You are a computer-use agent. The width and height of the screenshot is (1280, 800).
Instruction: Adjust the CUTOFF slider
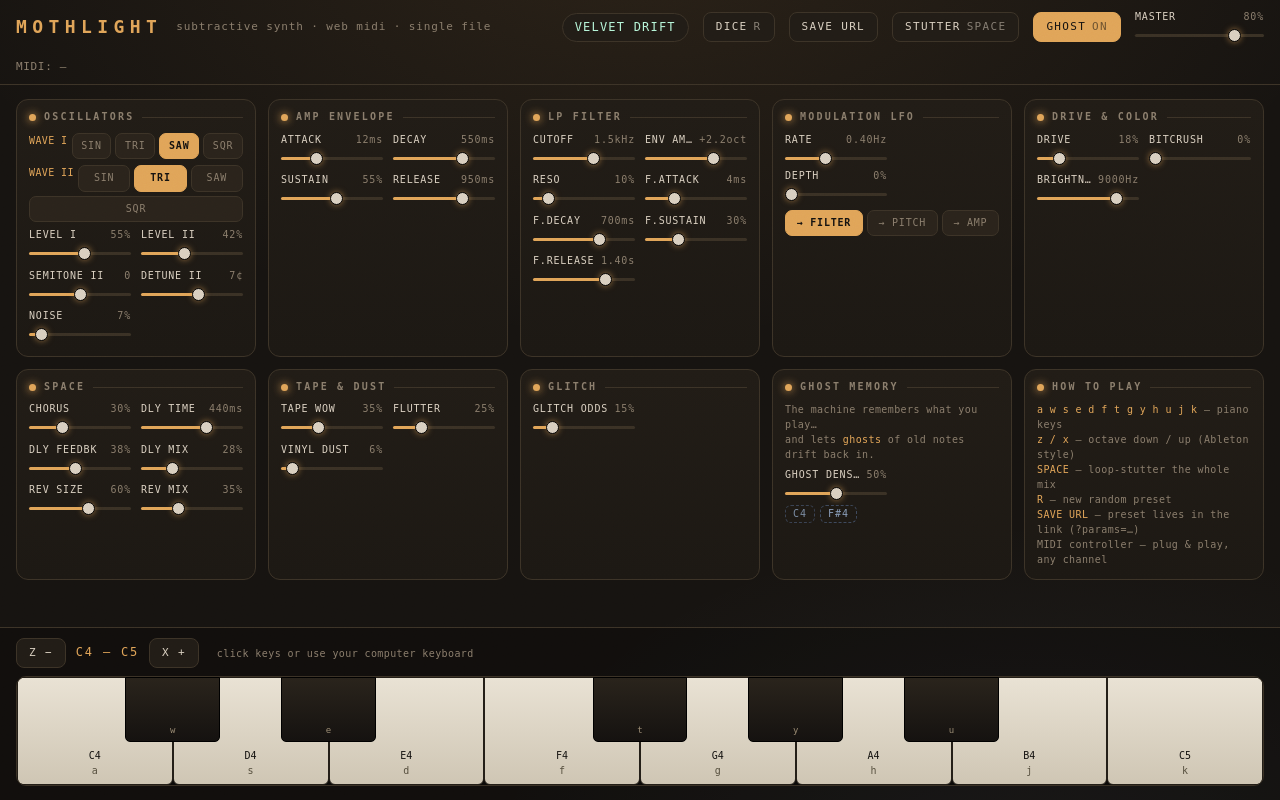pyautogui.click(x=584, y=158)
